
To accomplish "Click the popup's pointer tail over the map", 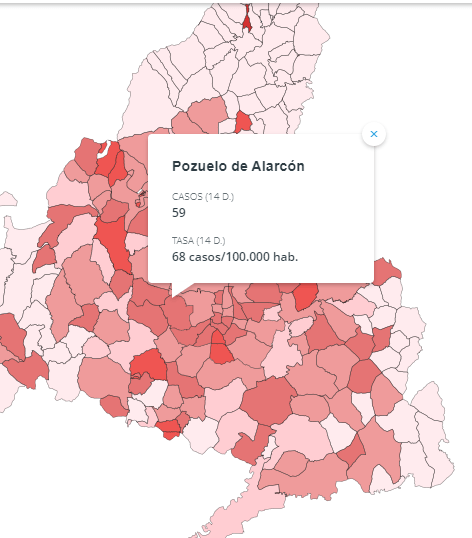I will [x=178, y=290].
